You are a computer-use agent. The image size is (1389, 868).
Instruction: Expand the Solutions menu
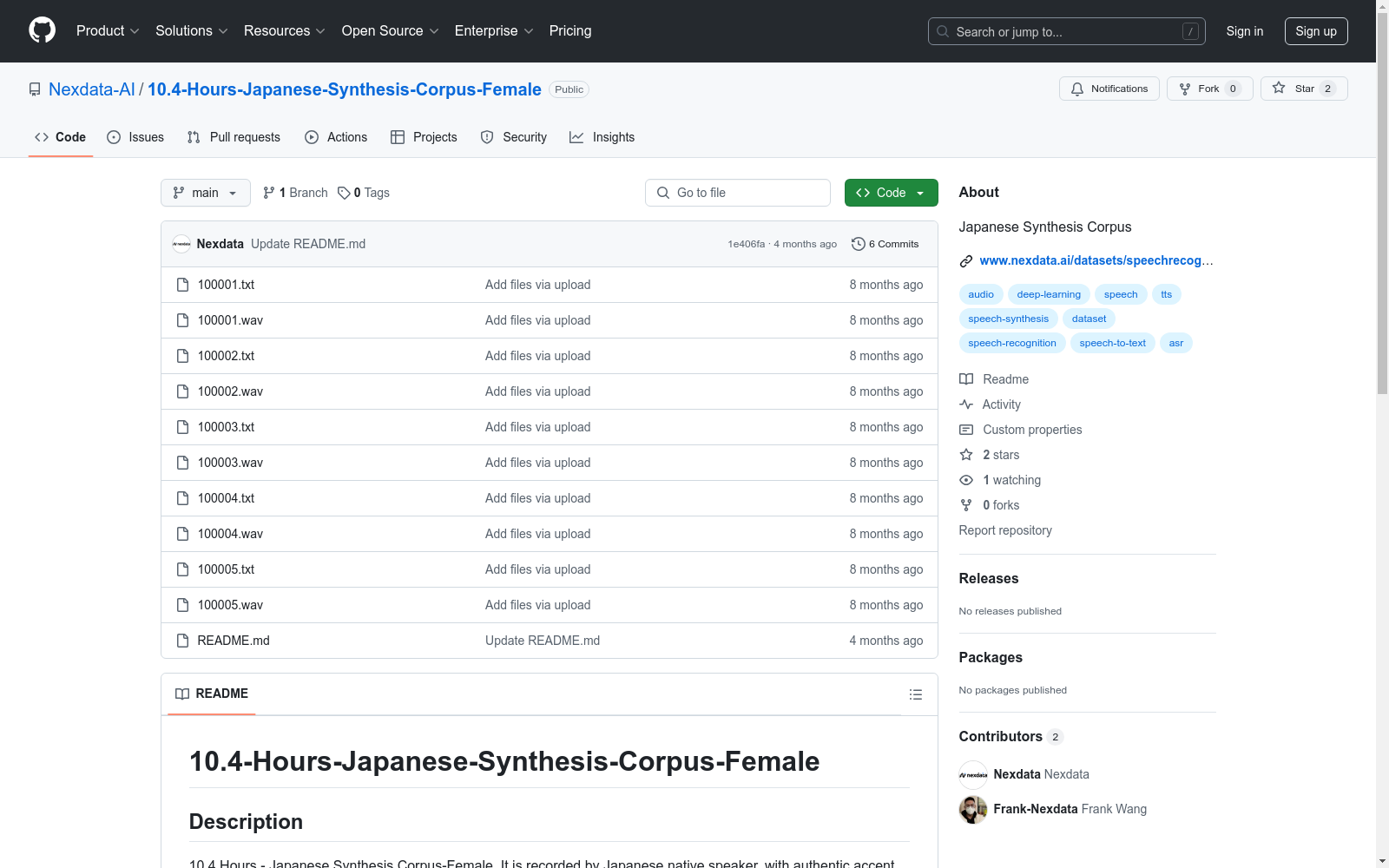coord(192,30)
